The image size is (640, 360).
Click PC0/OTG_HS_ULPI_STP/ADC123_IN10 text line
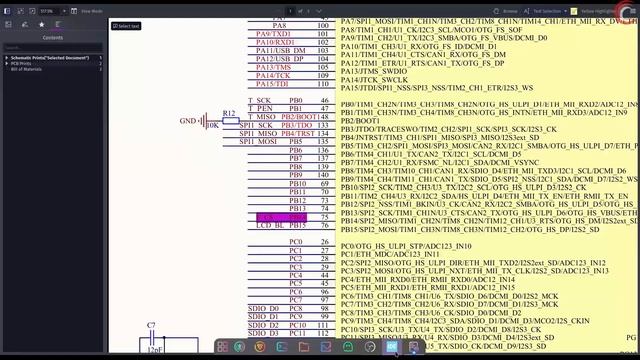click(406, 246)
